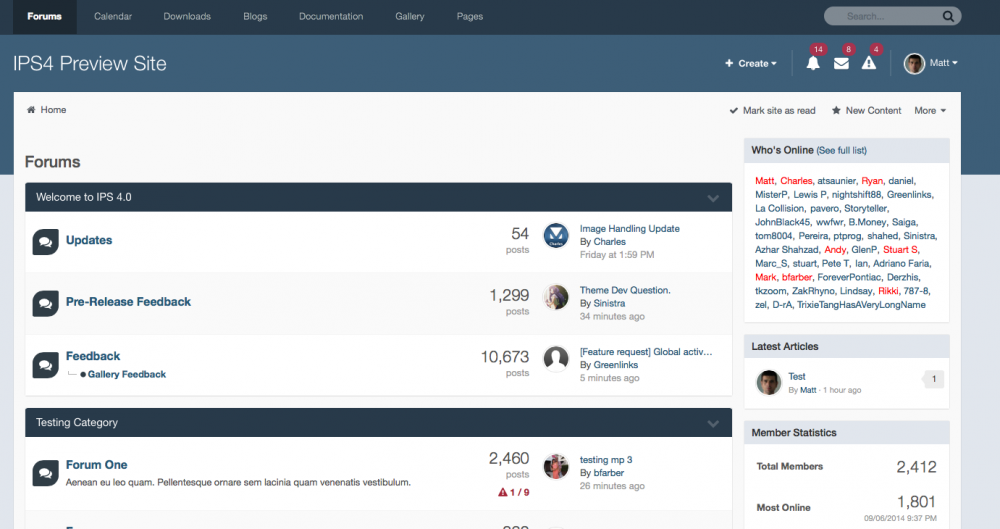Click bfarber's avatar in Forum One row
This screenshot has height=529, width=1000.
click(x=555, y=466)
